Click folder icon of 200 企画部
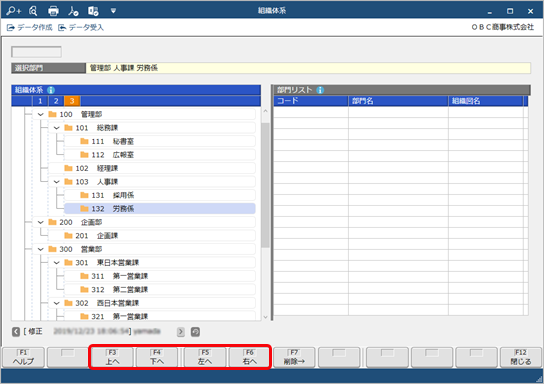The width and height of the screenshot is (544, 384). click(52, 222)
